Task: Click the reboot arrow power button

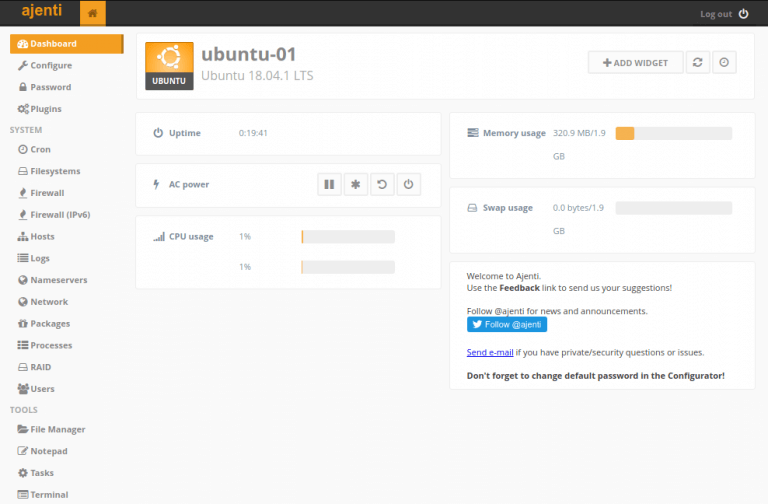Action: pyautogui.click(x=382, y=185)
